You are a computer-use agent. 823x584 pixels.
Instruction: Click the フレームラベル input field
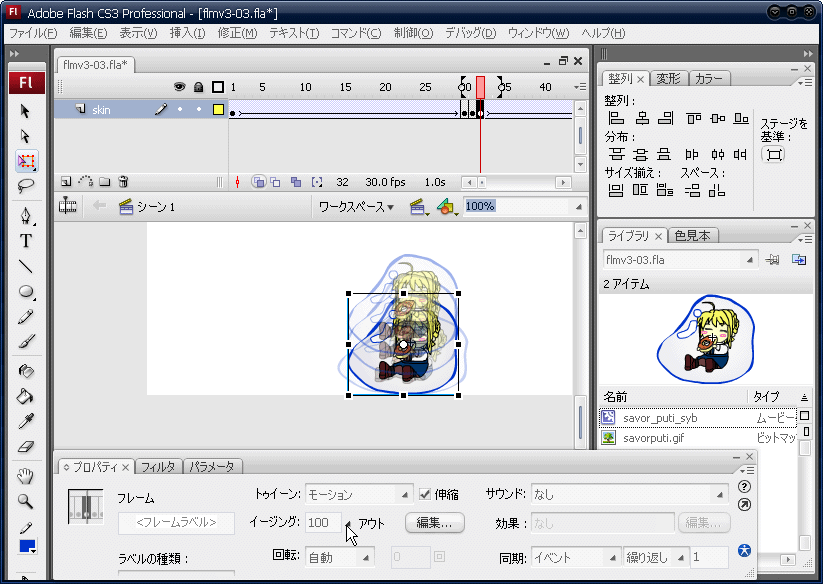coord(176,523)
